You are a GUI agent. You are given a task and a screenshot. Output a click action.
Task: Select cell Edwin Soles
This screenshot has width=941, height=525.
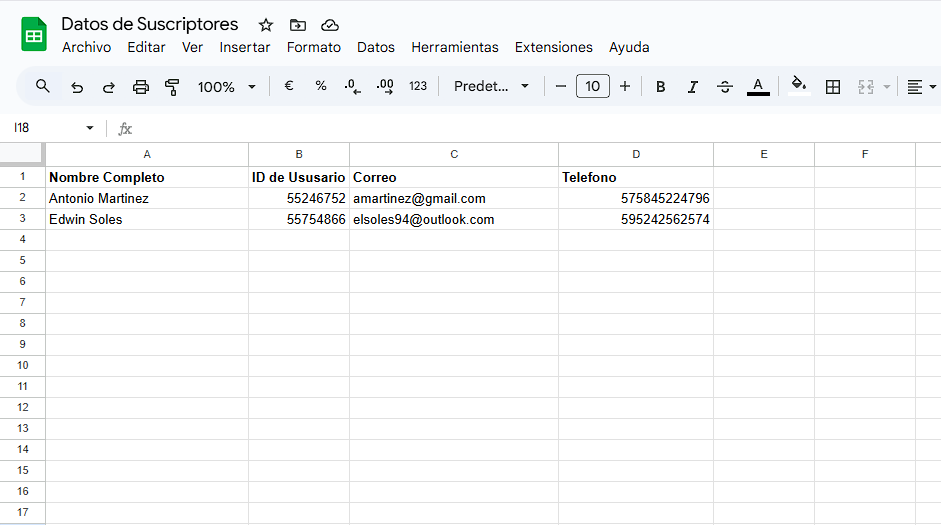tap(147, 220)
